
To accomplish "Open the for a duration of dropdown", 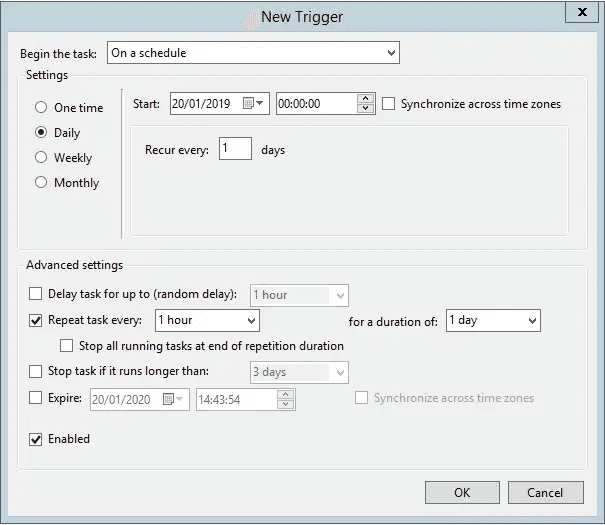I will (x=493, y=320).
